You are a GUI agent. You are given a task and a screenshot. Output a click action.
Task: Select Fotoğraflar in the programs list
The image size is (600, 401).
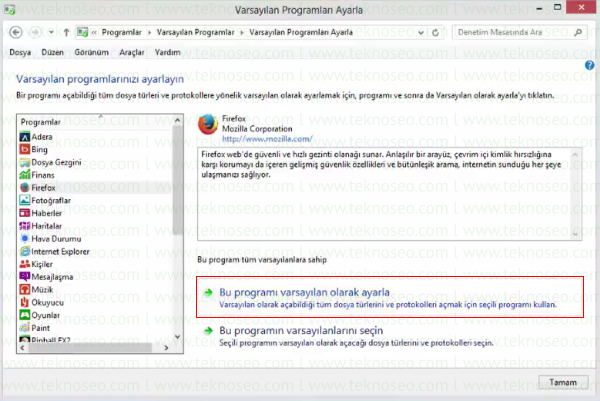pos(95,200)
